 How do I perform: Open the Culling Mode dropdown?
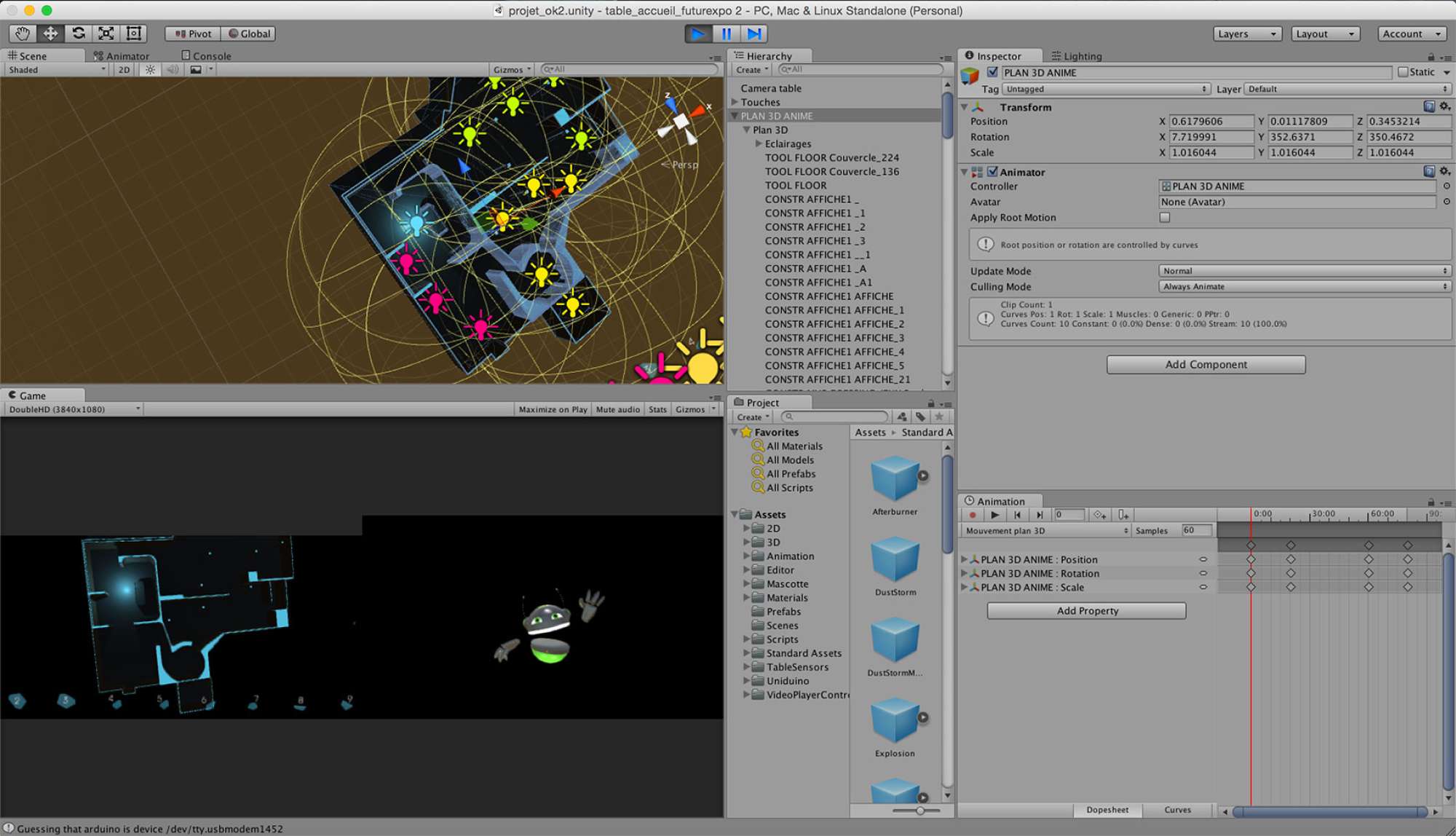pos(1304,287)
